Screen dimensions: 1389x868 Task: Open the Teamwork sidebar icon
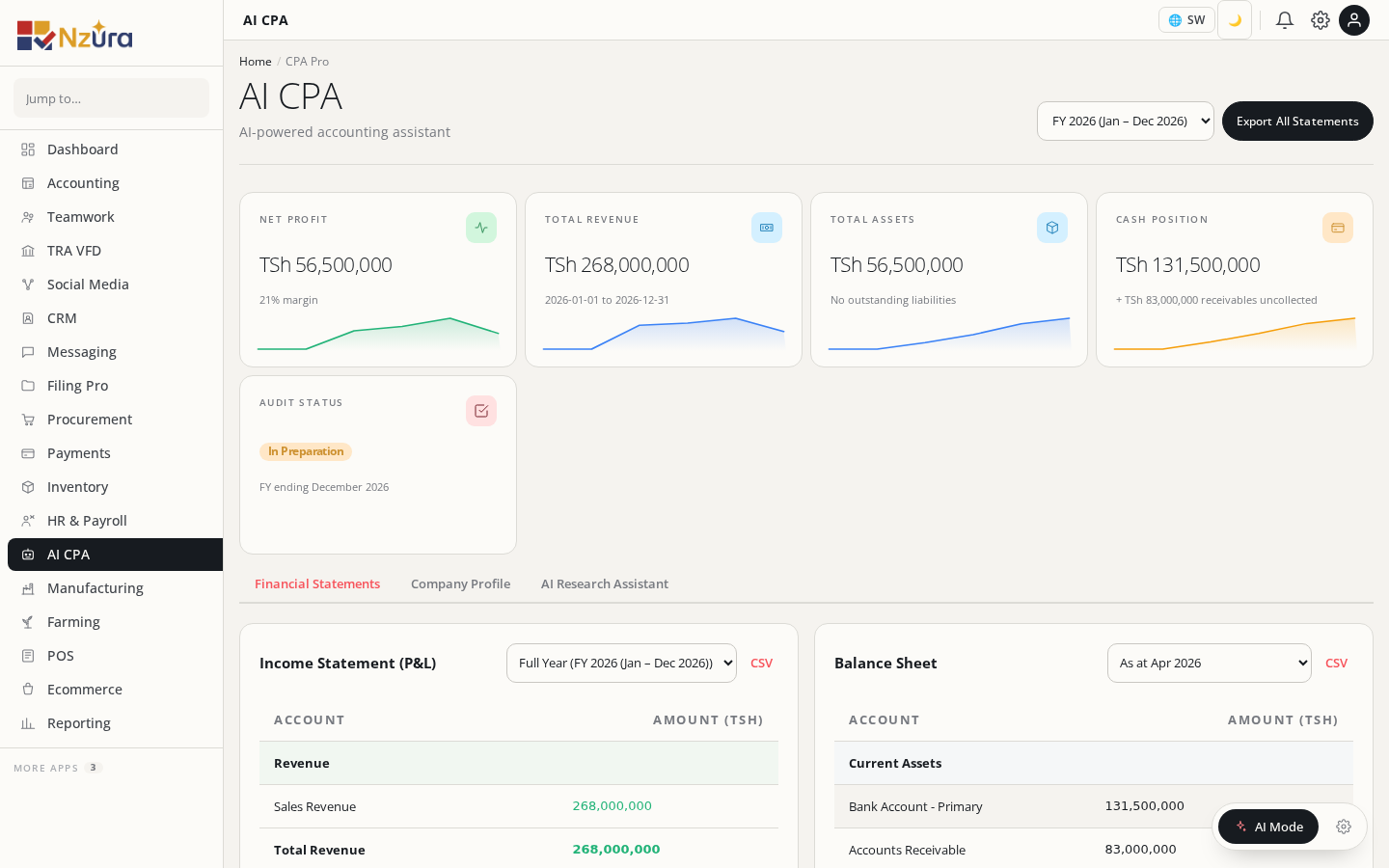(28, 217)
